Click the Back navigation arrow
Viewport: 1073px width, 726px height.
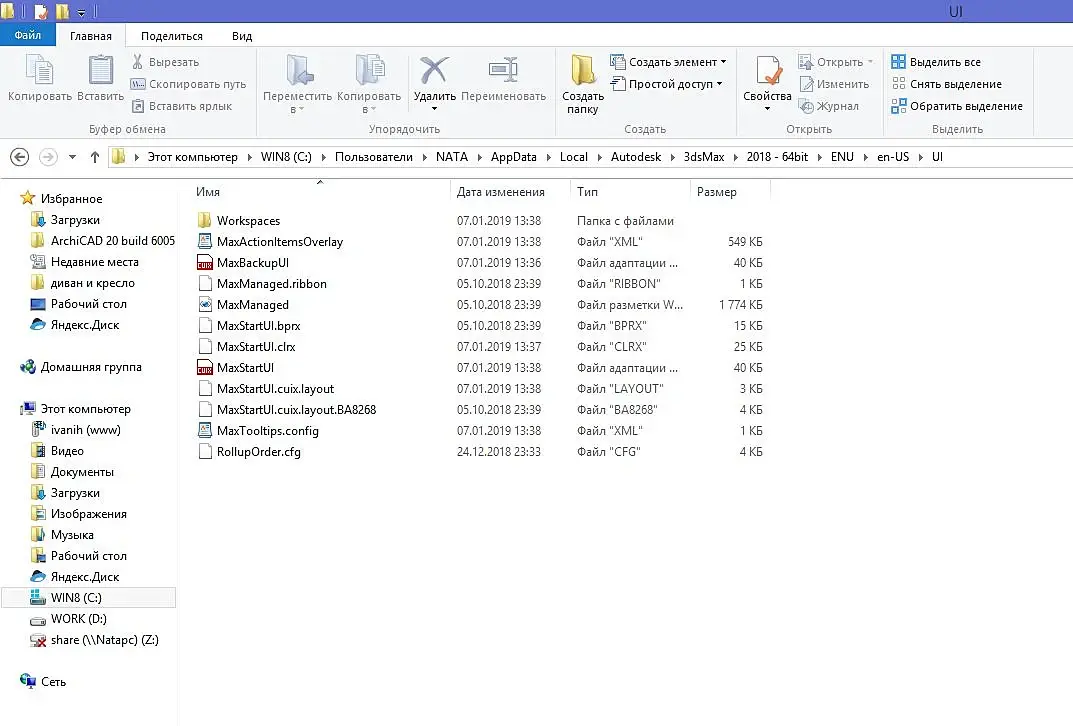pyautogui.click(x=19, y=157)
